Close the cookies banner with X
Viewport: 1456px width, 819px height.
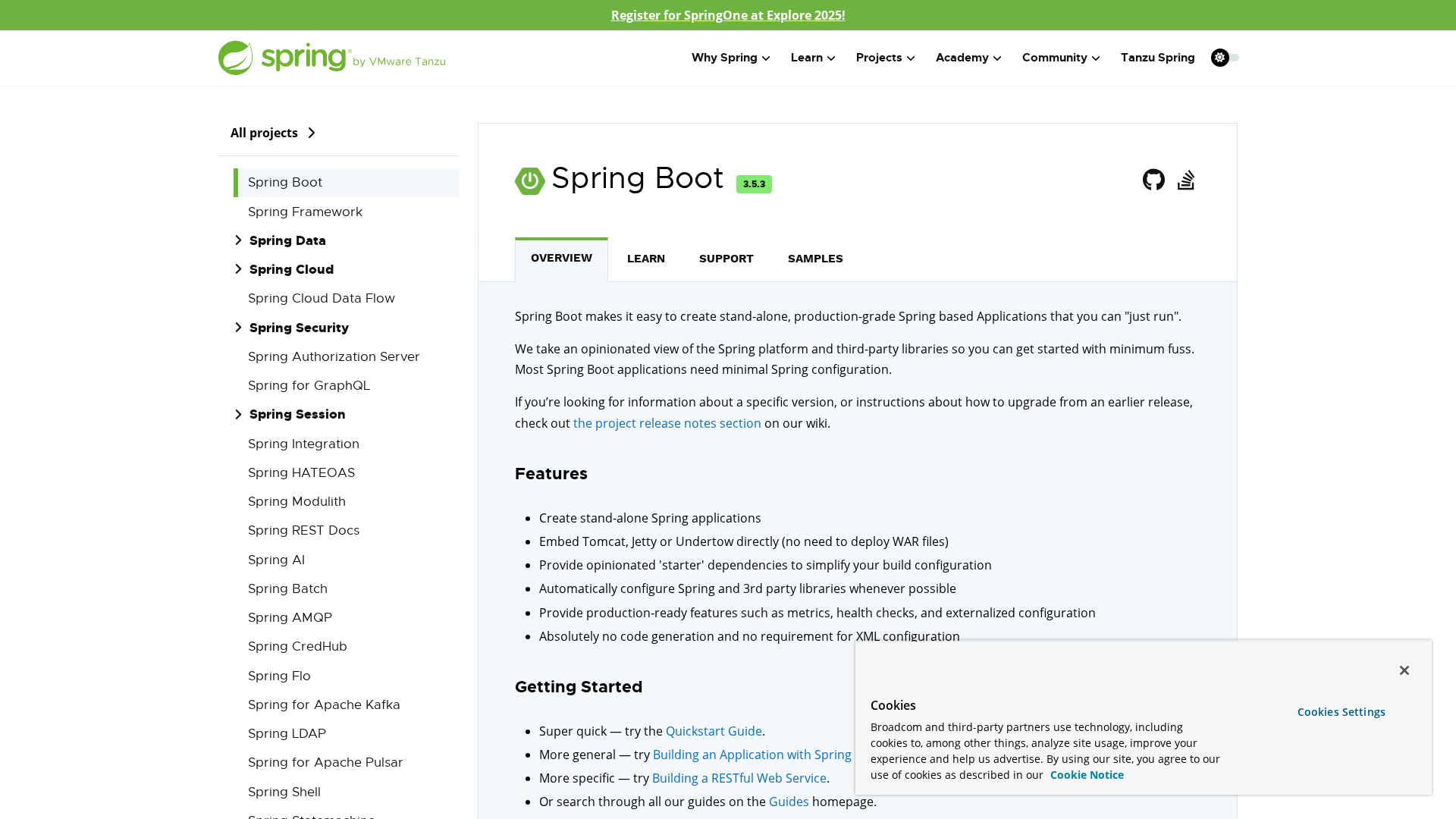1404,670
